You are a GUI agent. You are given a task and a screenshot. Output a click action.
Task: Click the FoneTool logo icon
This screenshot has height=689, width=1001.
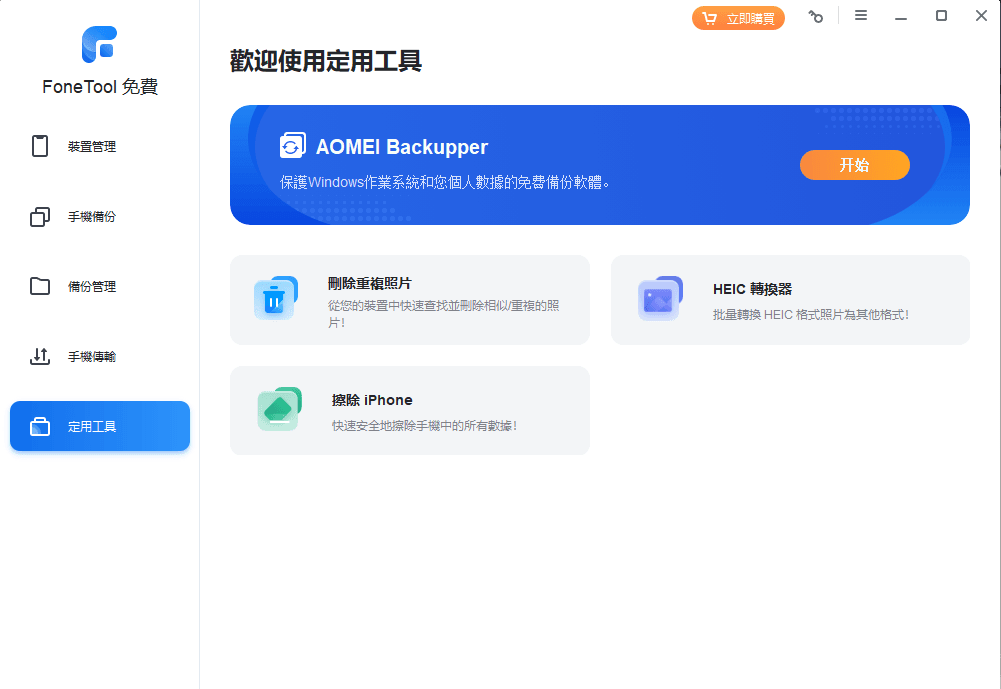pyautogui.click(x=100, y=44)
